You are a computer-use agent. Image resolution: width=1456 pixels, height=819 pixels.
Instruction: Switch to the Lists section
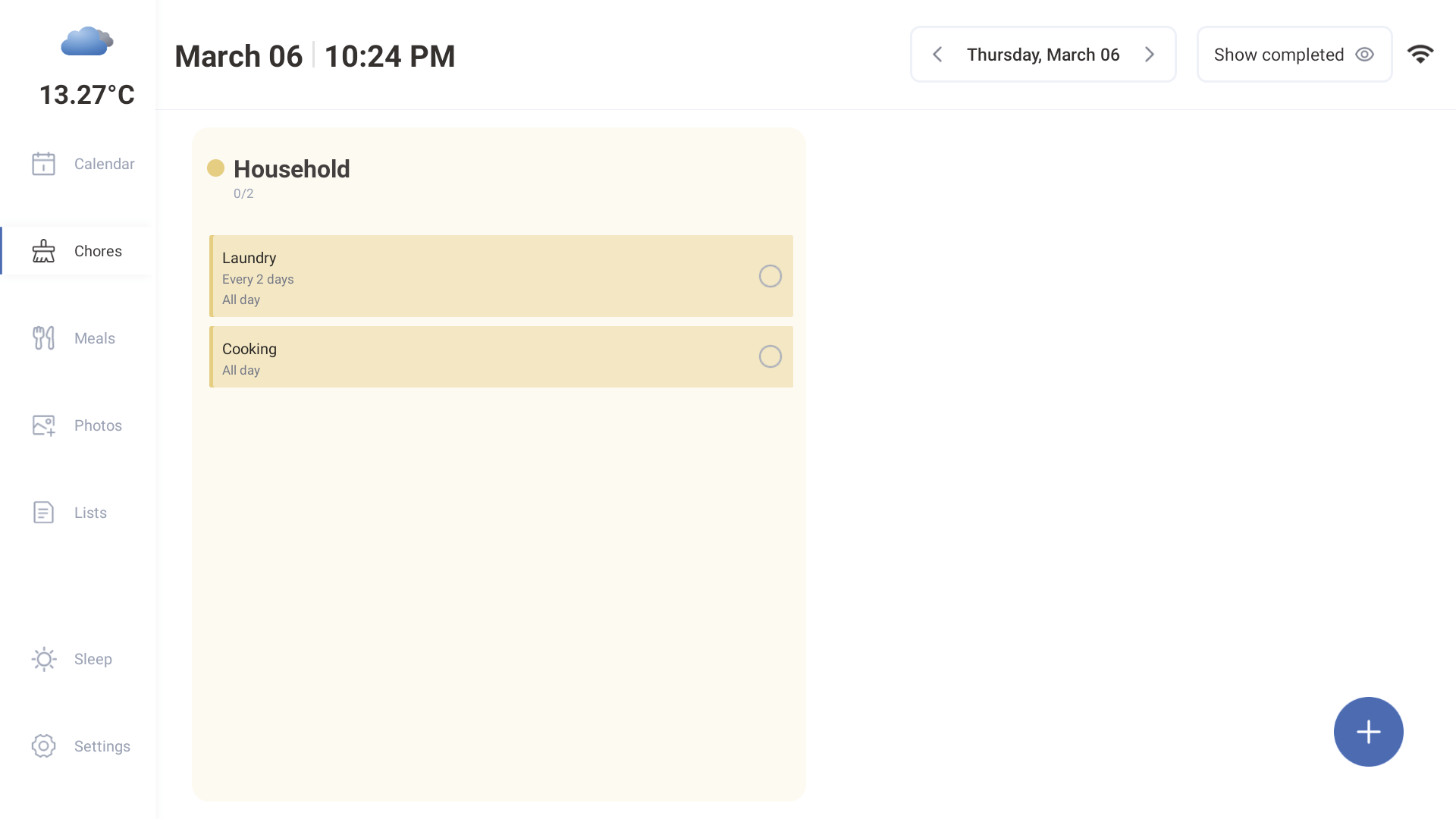pyautogui.click(x=90, y=513)
